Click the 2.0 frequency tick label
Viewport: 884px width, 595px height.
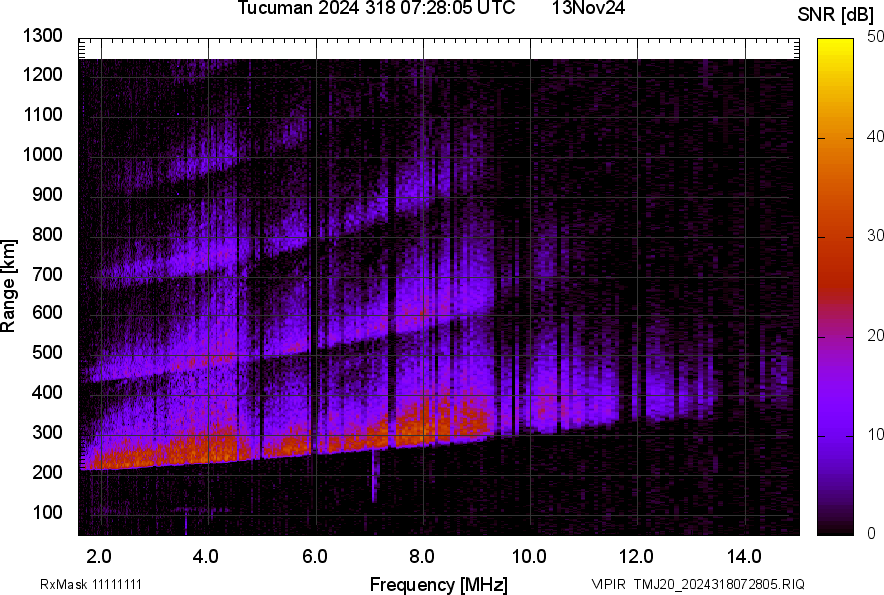coord(99,557)
